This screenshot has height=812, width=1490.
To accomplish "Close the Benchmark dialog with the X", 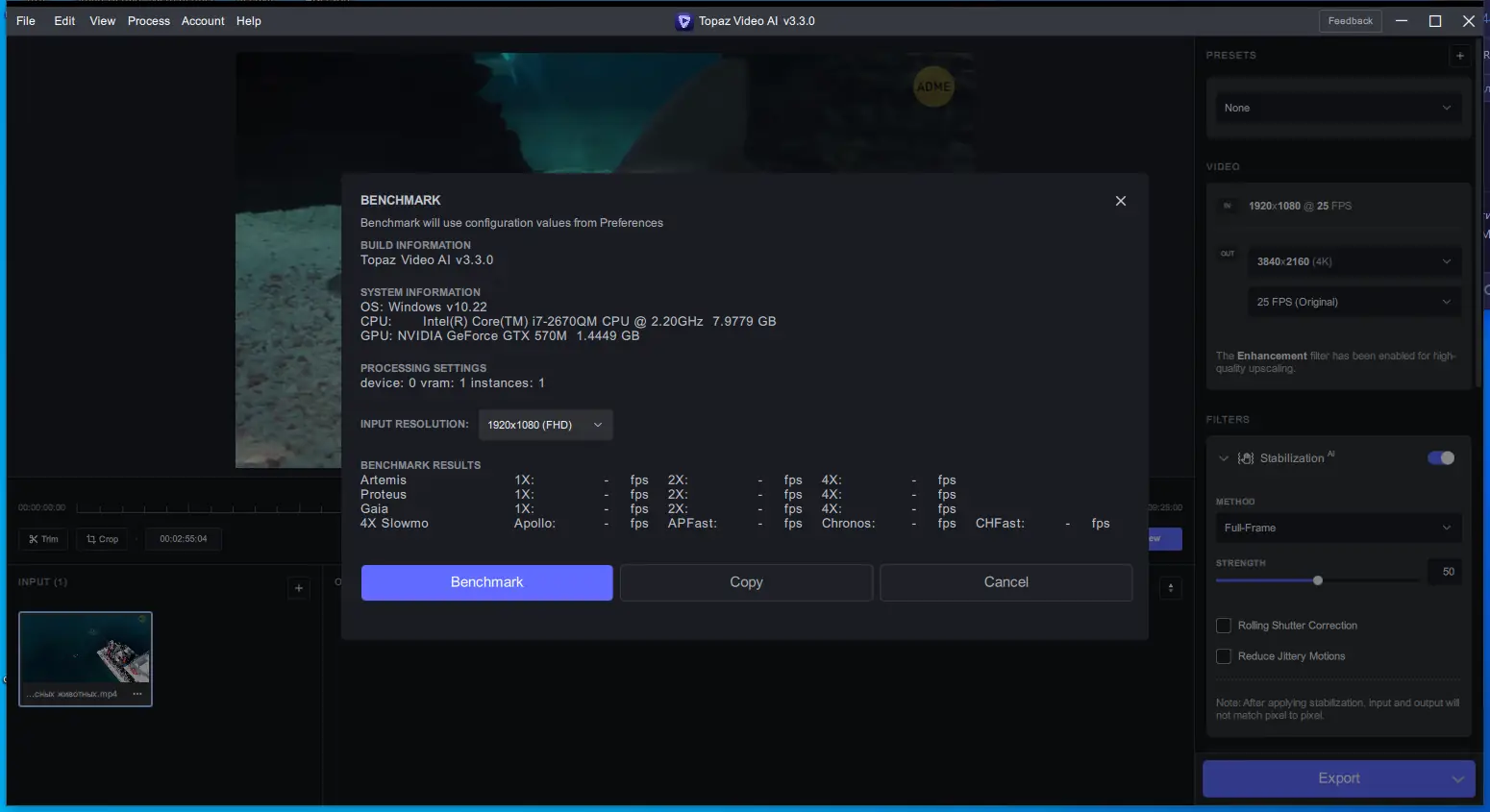I will pos(1121,201).
